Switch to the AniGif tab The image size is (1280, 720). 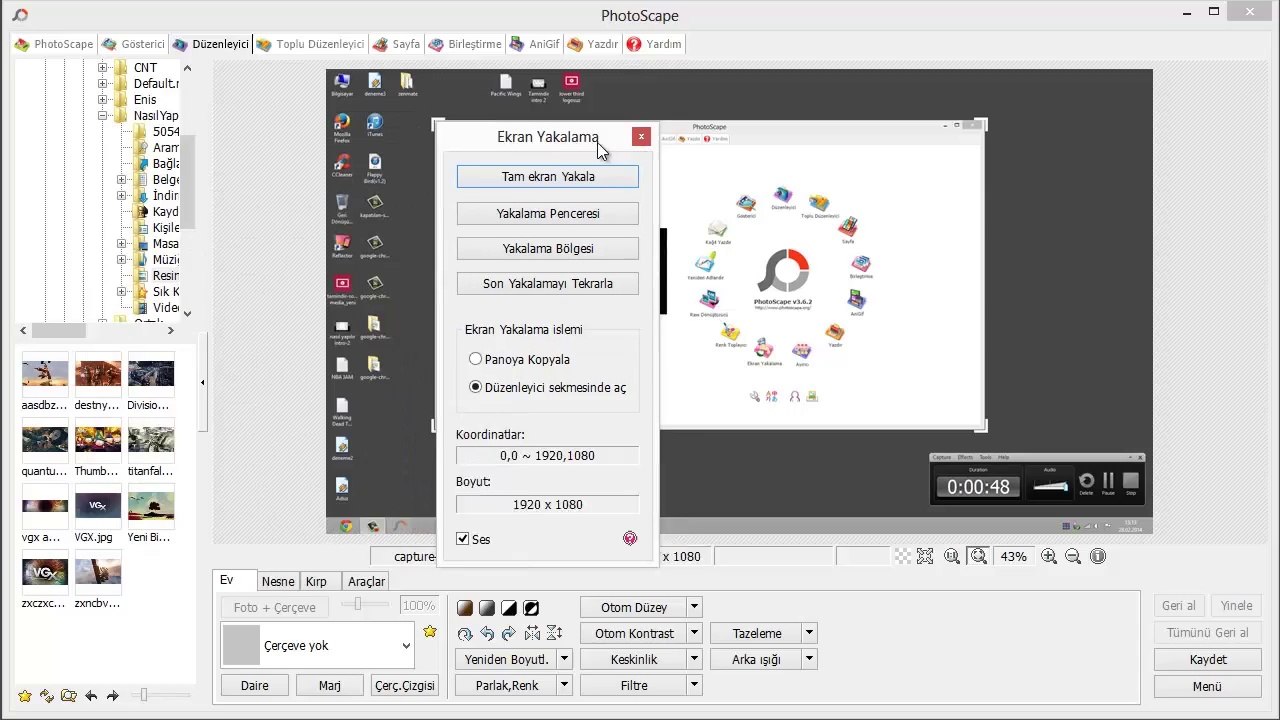[535, 44]
